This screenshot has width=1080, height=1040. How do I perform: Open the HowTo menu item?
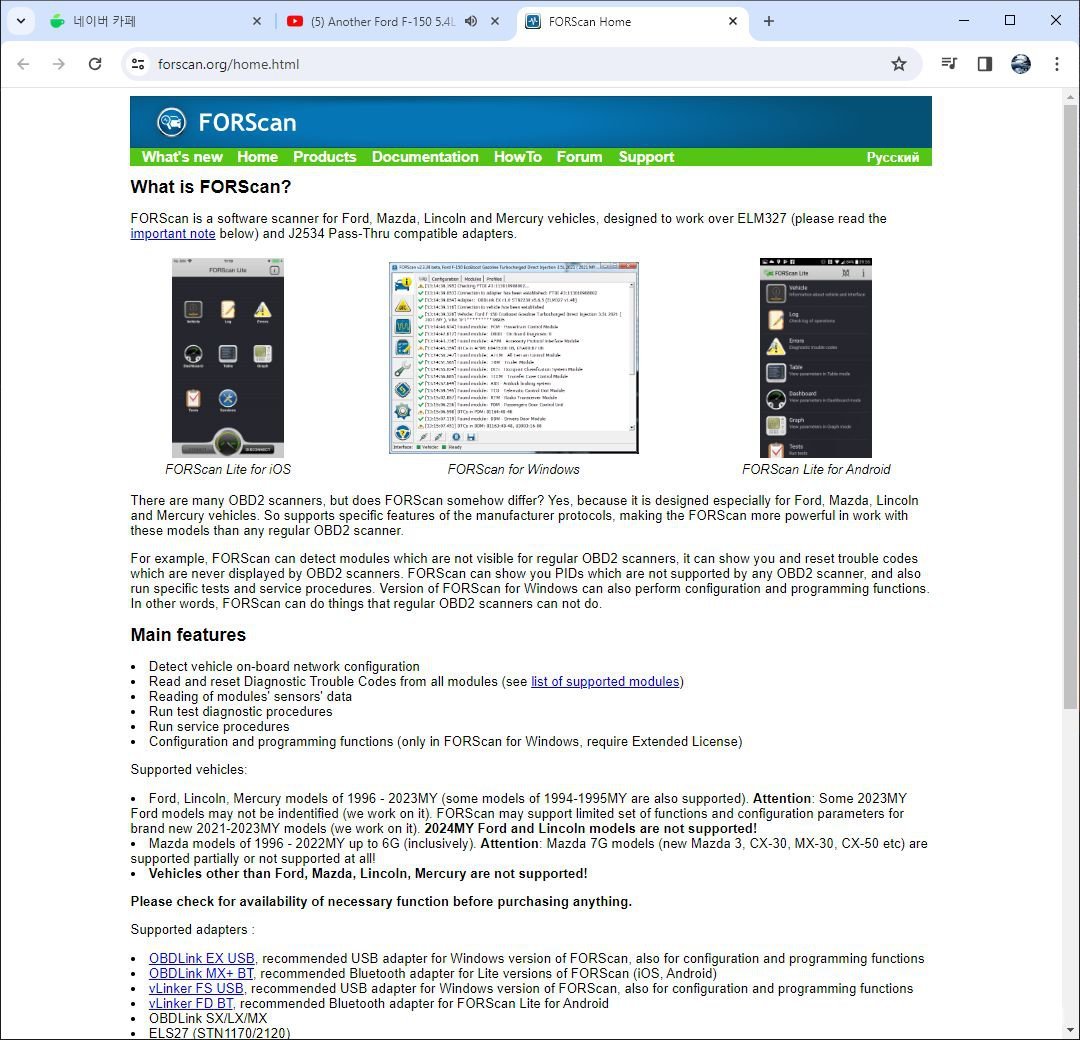[x=518, y=157]
